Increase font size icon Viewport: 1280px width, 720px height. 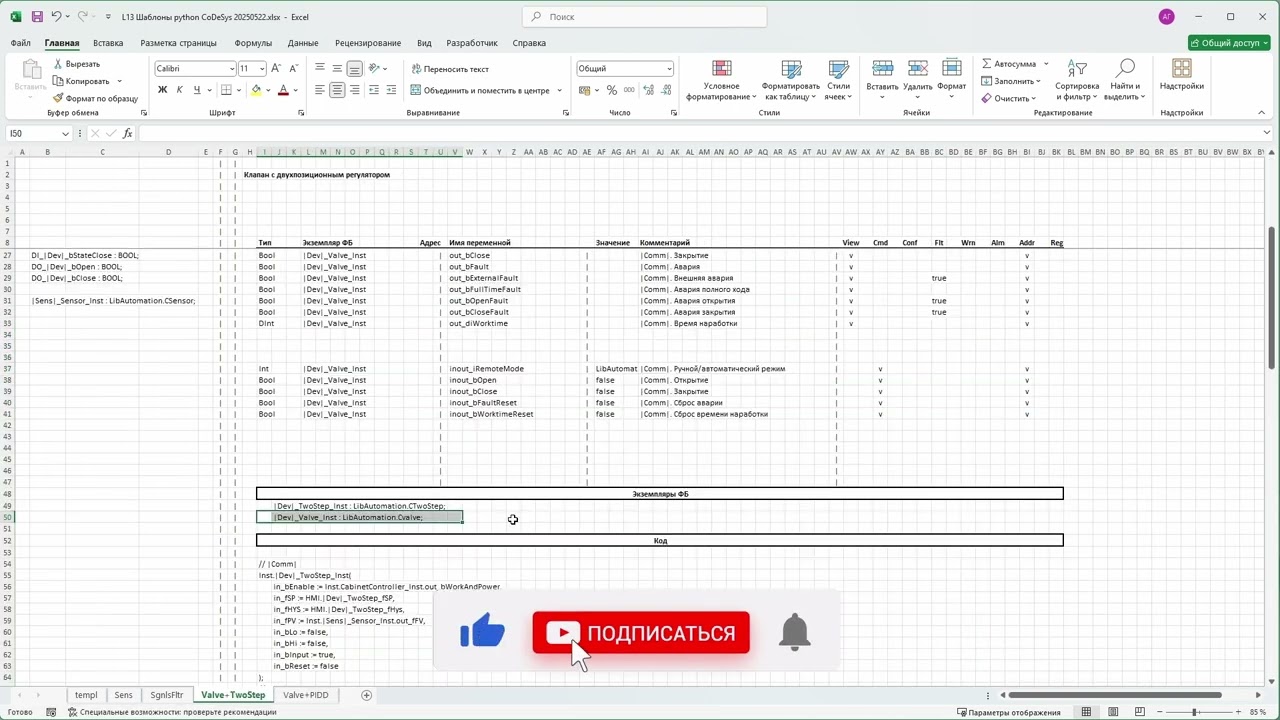(x=278, y=68)
